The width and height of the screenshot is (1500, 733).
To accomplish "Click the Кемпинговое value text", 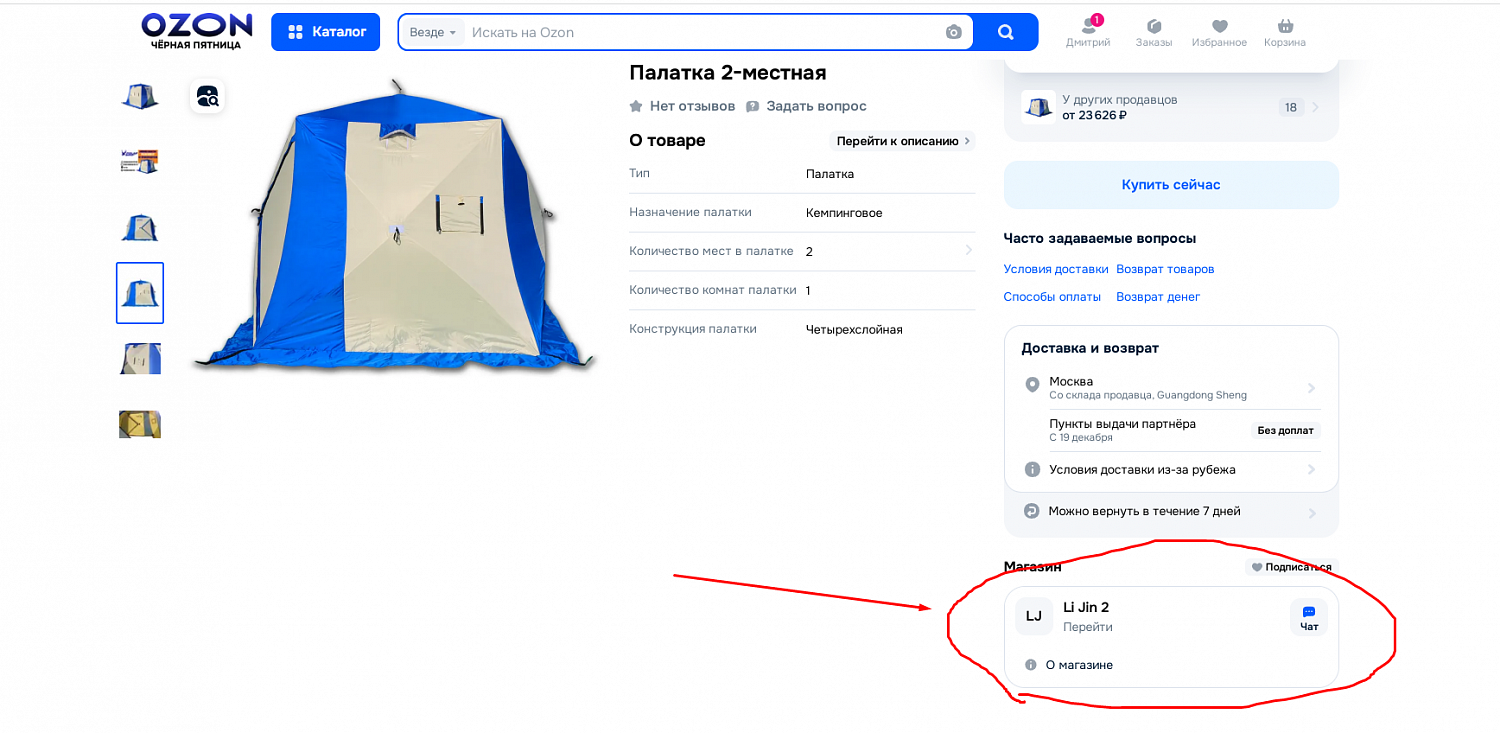I will click(x=844, y=213).
